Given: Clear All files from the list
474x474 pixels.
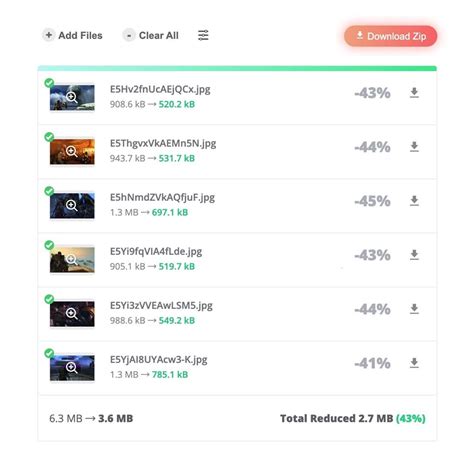Looking at the screenshot, I should (x=151, y=35).
